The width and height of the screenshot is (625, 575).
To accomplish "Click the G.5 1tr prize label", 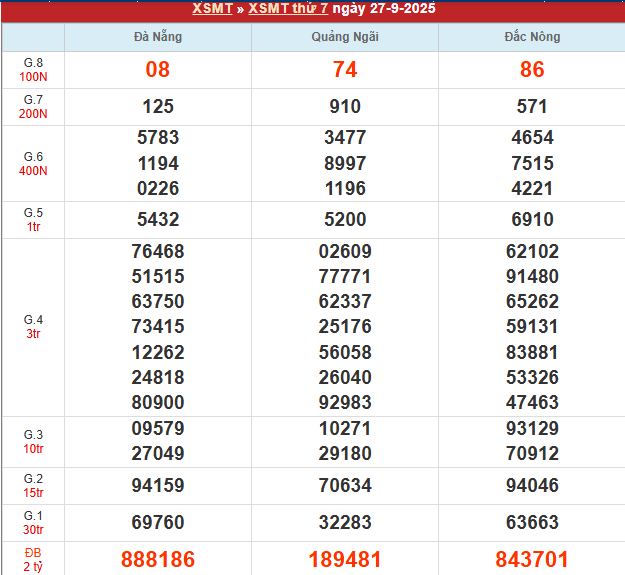I will pos(33,219).
